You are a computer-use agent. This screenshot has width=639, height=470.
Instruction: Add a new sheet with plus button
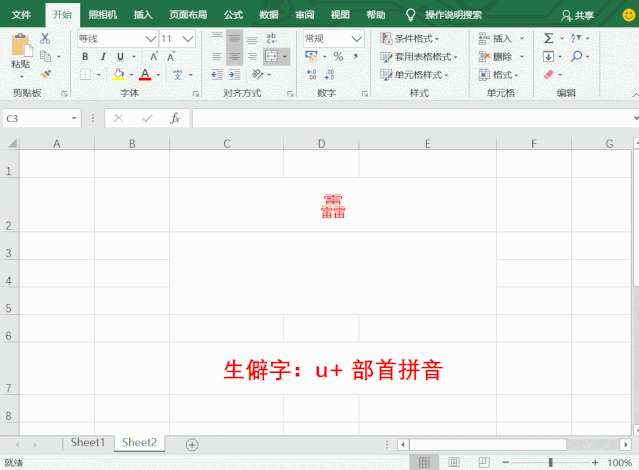click(x=192, y=445)
